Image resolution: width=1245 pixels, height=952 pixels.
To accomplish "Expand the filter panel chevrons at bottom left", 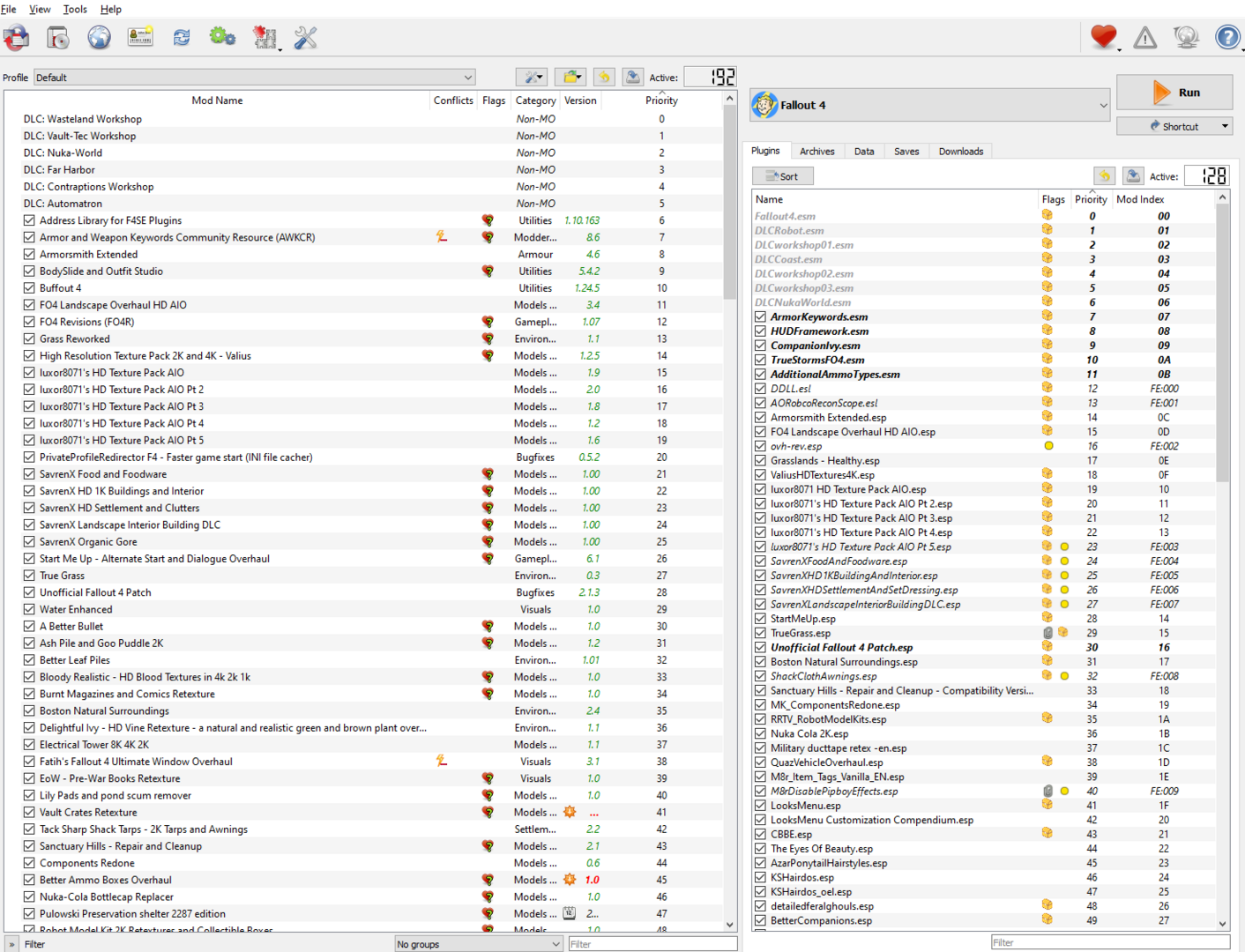I will pos(11,944).
